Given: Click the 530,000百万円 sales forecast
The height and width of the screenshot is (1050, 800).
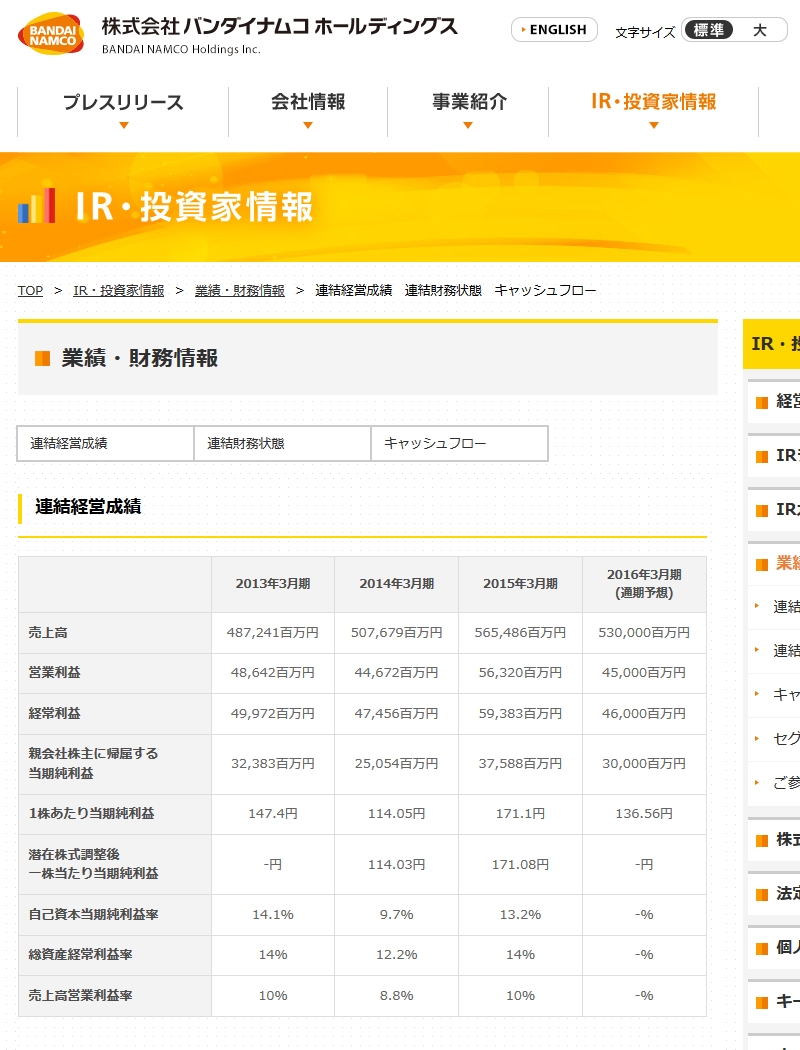Looking at the screenshot, I should click(644, 633).
